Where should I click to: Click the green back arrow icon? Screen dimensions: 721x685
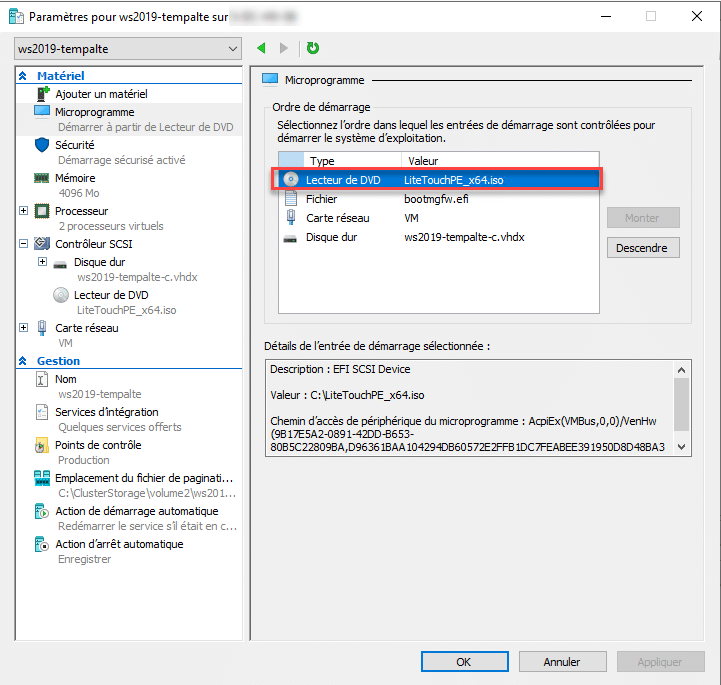[262, 48]
